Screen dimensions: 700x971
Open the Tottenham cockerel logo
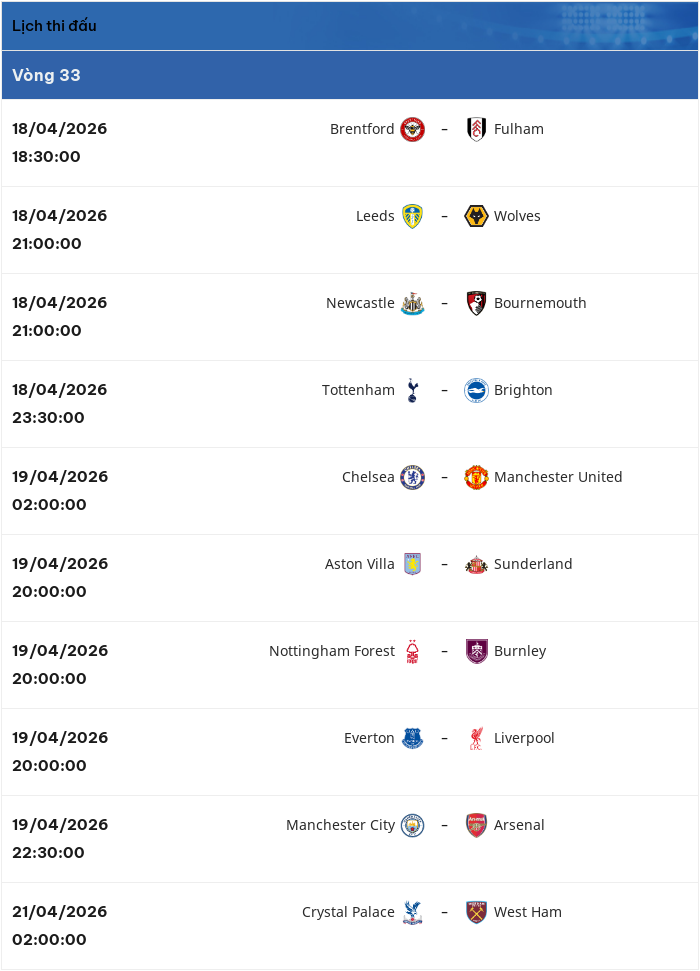click(413, 390)
